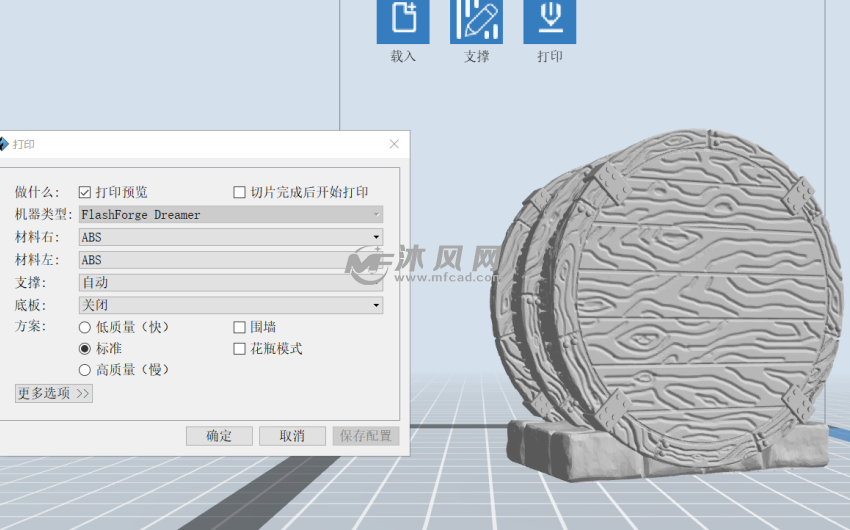Screen dimensions: 850x530
Task: Enable the 围墙 checkbox
Action: click(x=239, y=327)
